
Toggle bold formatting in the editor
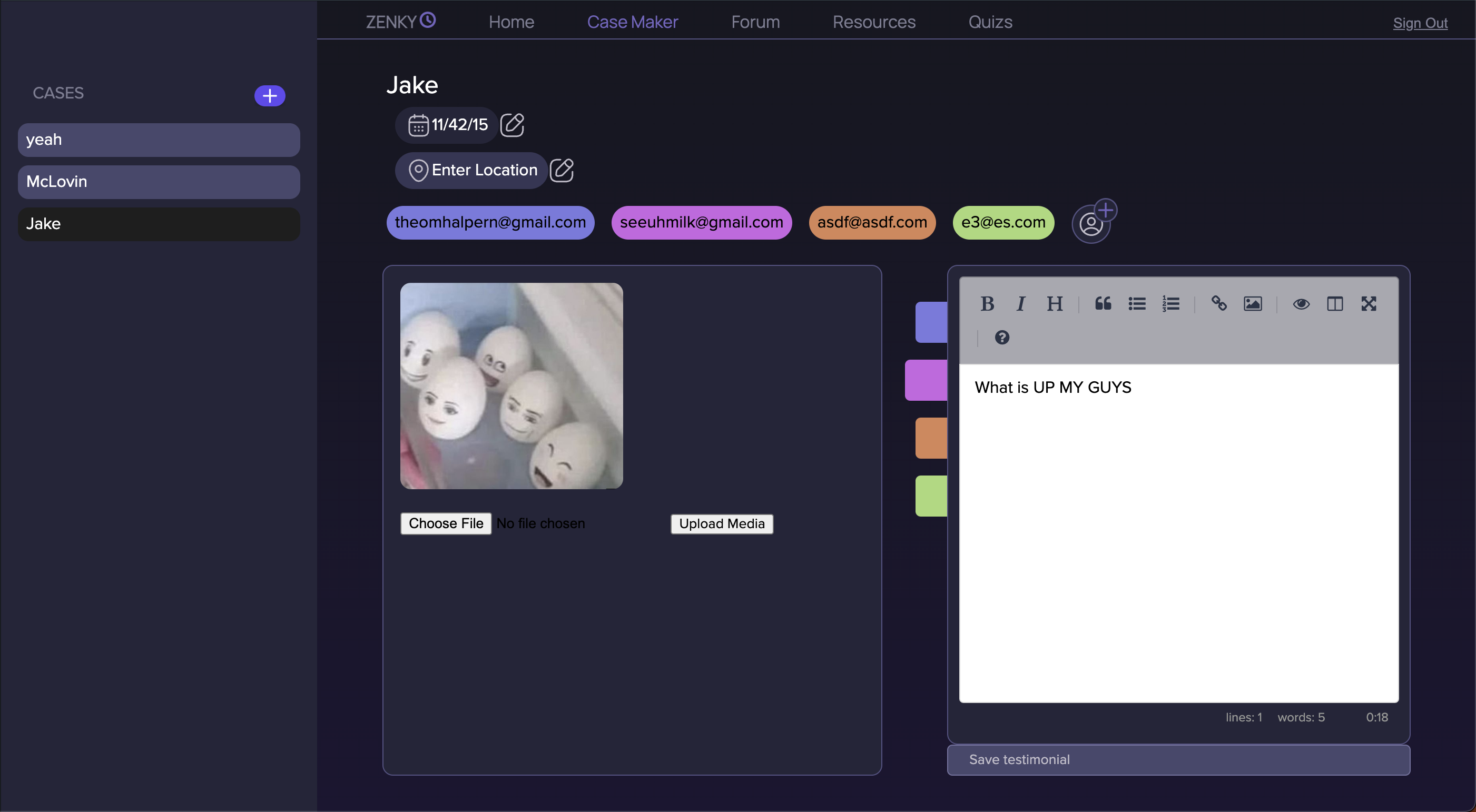point(987,303)
